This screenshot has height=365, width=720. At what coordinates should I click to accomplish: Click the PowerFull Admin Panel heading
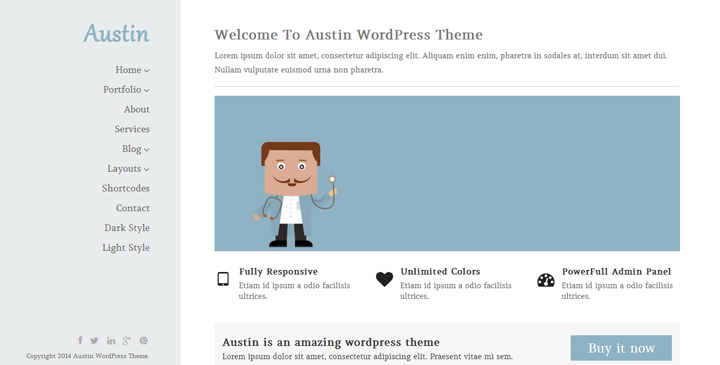(x=616, y=271)
